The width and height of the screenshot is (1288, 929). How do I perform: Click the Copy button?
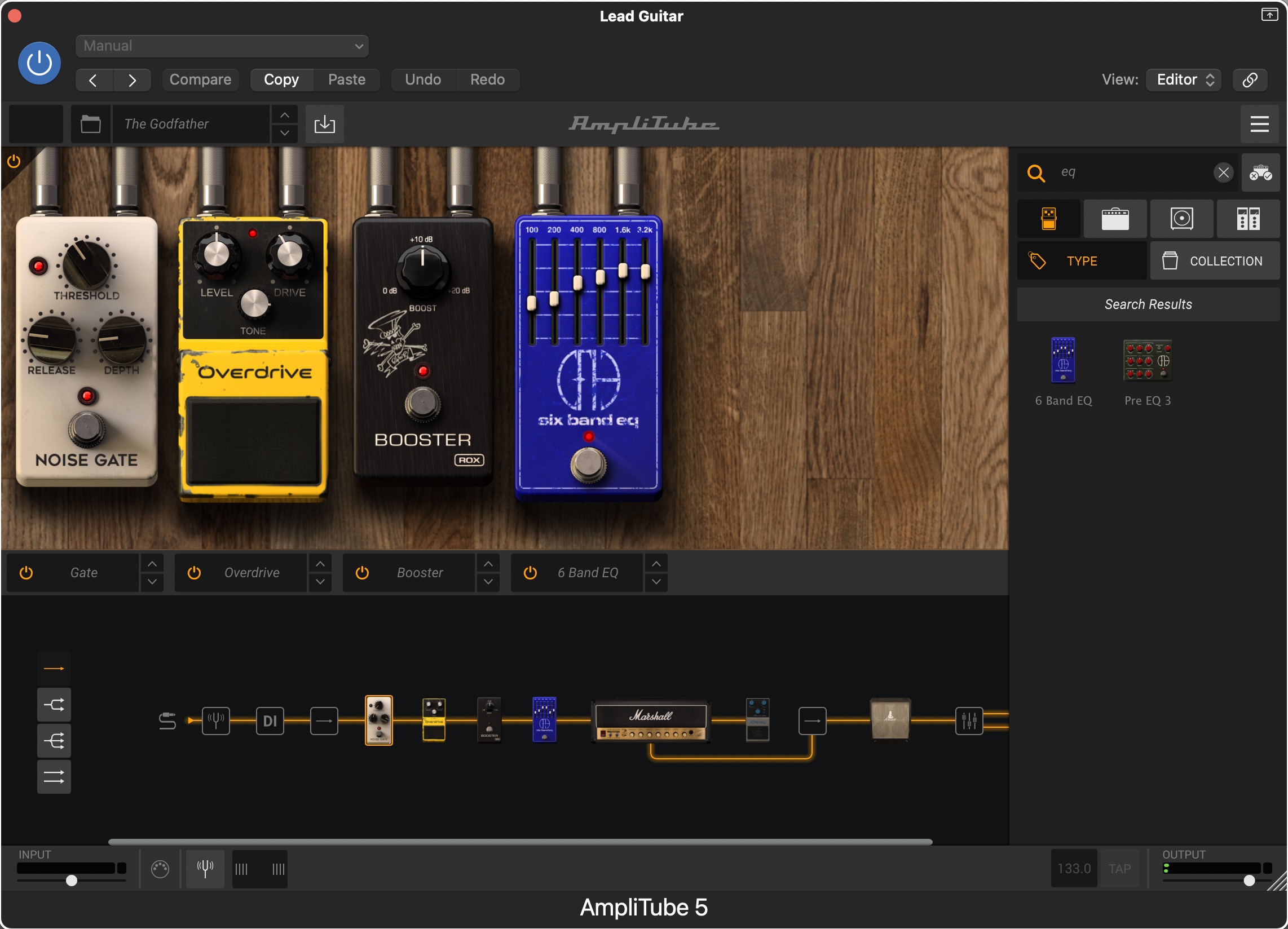(x=281, y=79)
